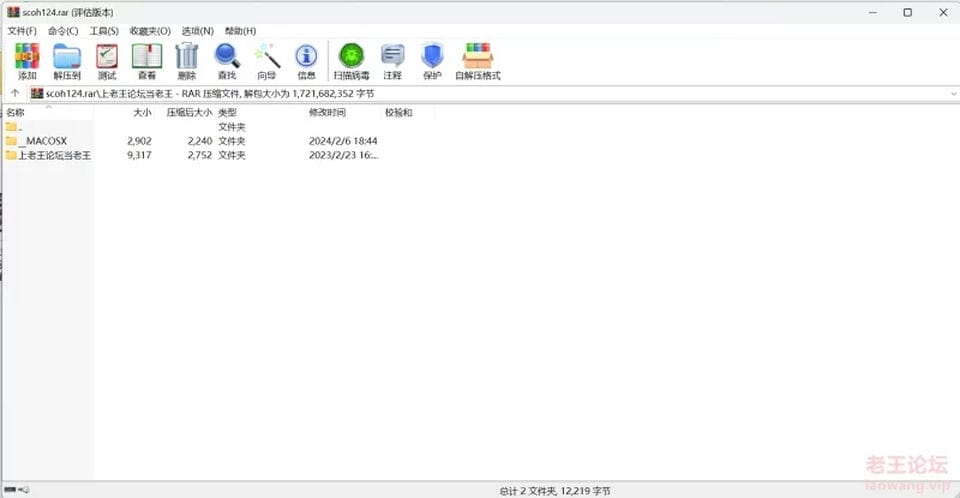Click packed size value 2,240
This screenshot has height=498, width=960.
click(x=200, y=141)
